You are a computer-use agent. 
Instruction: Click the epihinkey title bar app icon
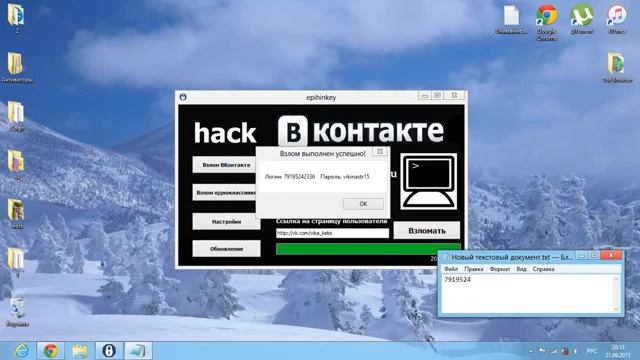[x=183, y=97]
